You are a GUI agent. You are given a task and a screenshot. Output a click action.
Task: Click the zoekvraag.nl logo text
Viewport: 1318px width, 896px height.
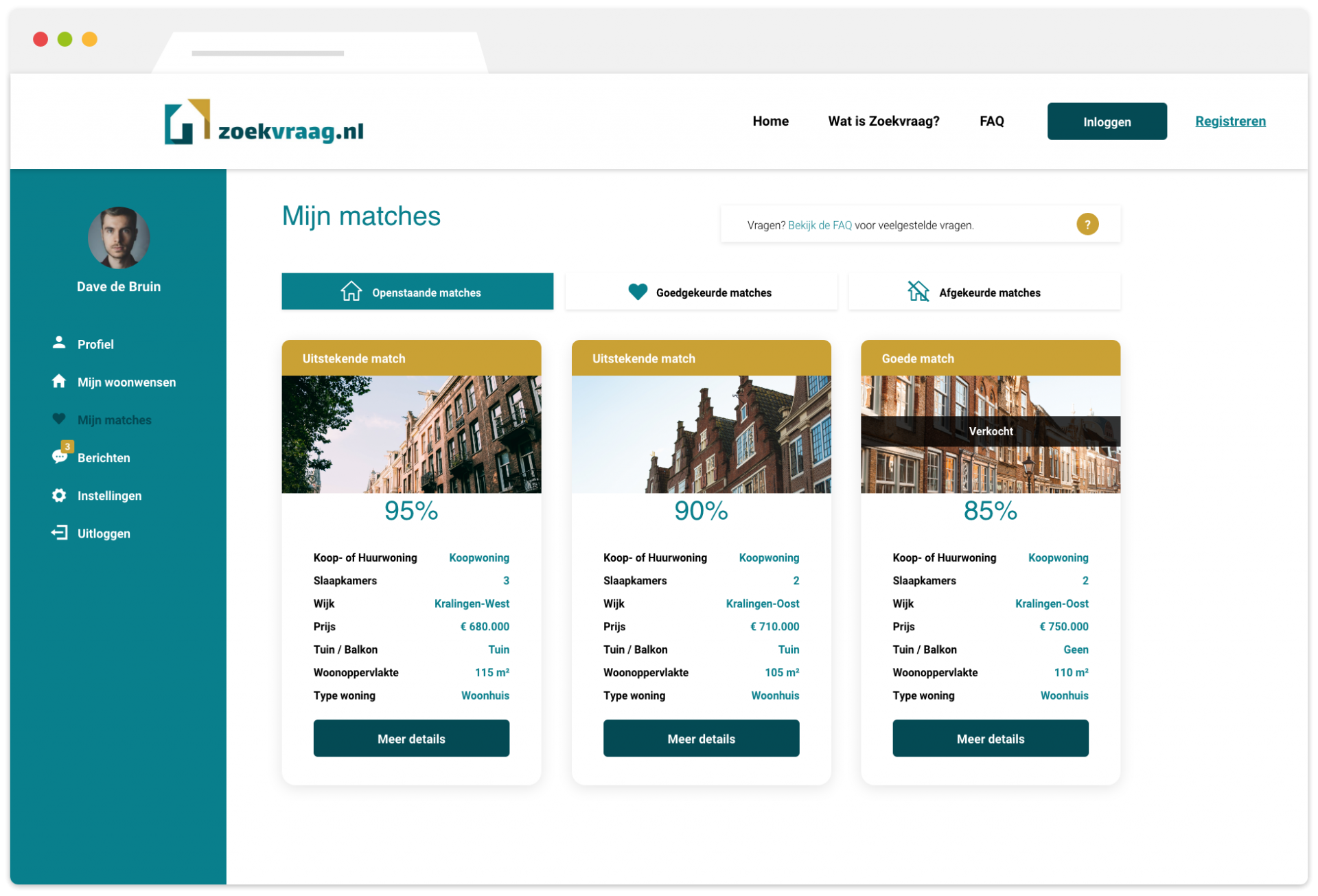tap(291, 130)
